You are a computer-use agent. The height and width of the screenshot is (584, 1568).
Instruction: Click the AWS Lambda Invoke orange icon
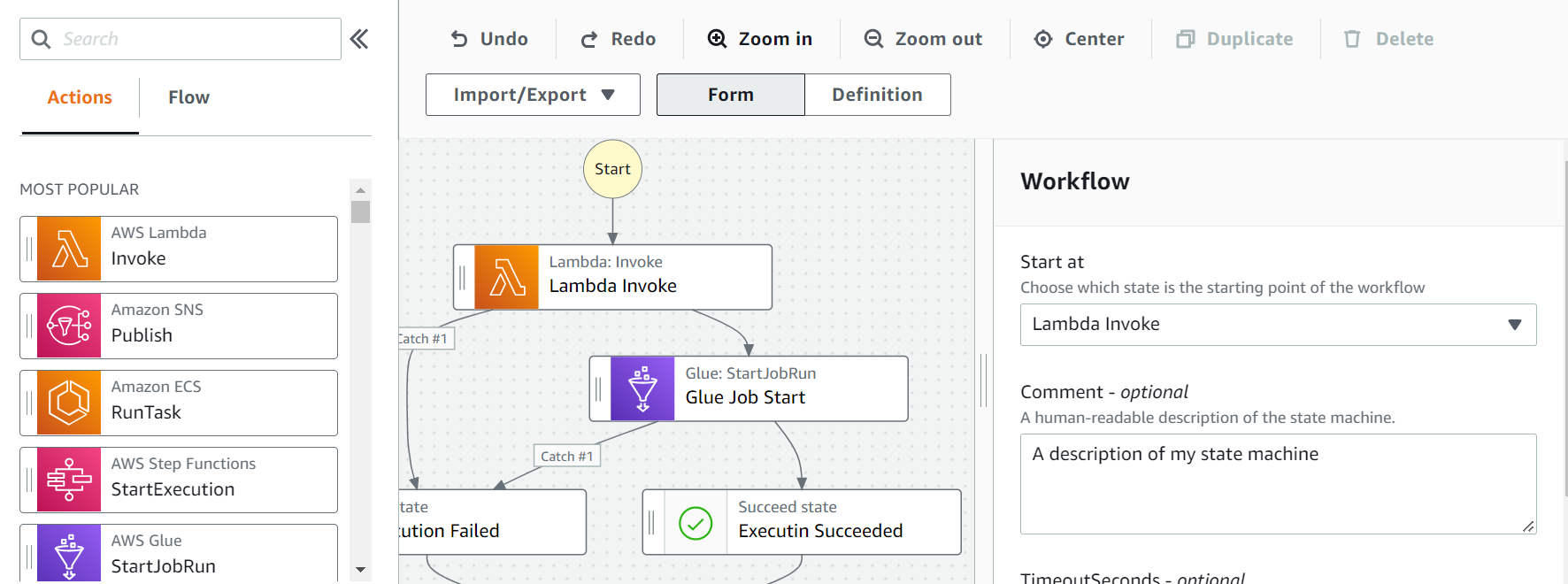click(69, 250)
